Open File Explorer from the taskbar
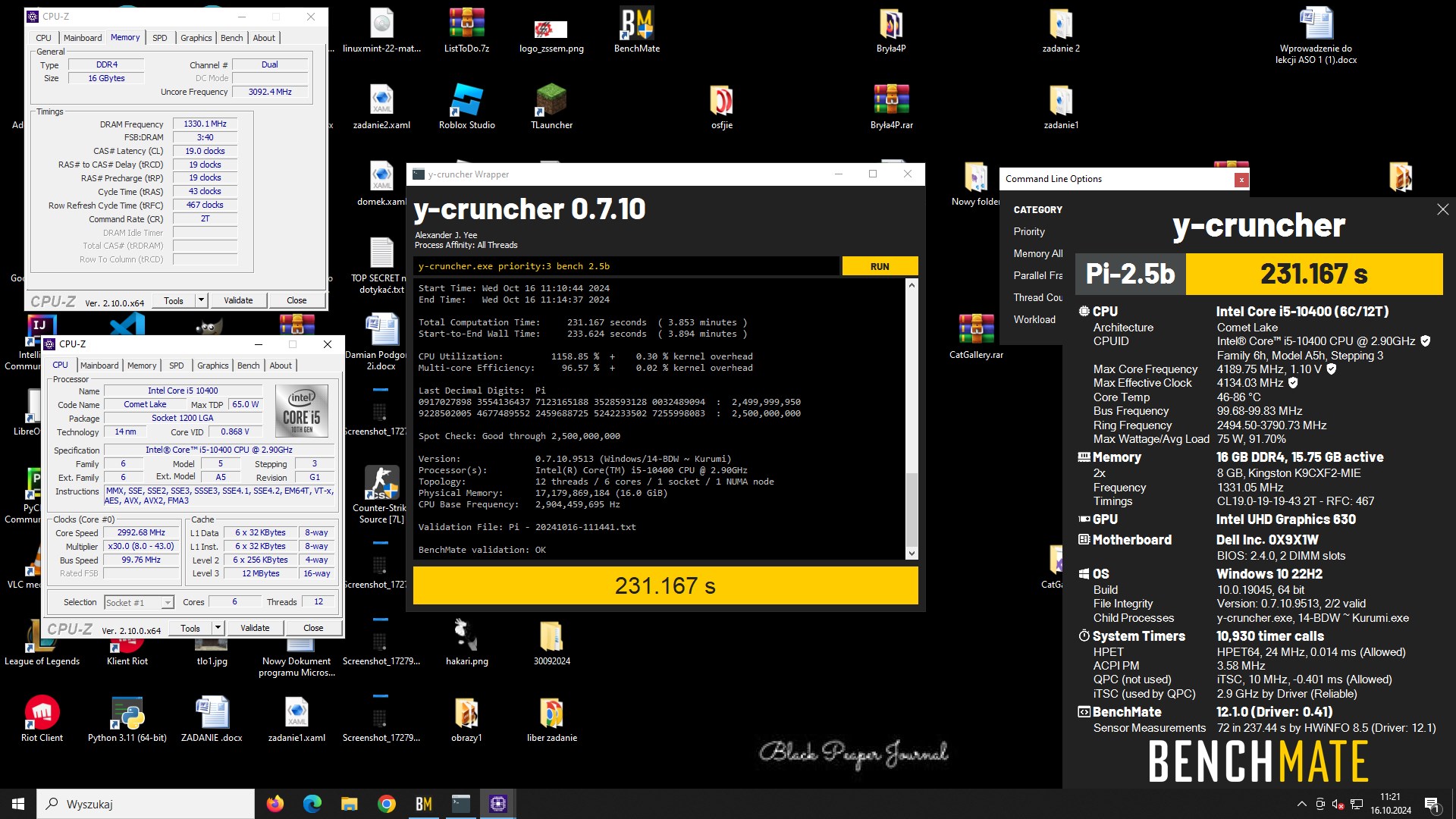The height and width of the screenshot is (819, 1456). click(x=349, y=804)
